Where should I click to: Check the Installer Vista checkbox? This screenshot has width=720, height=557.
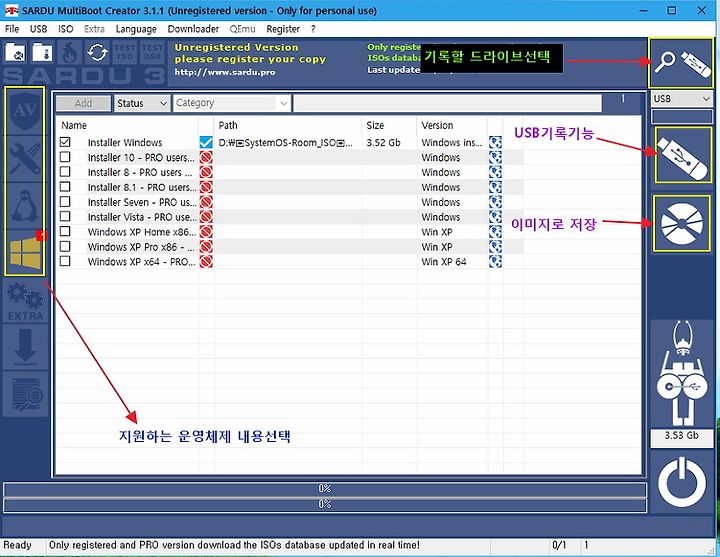tap(65, 216)
